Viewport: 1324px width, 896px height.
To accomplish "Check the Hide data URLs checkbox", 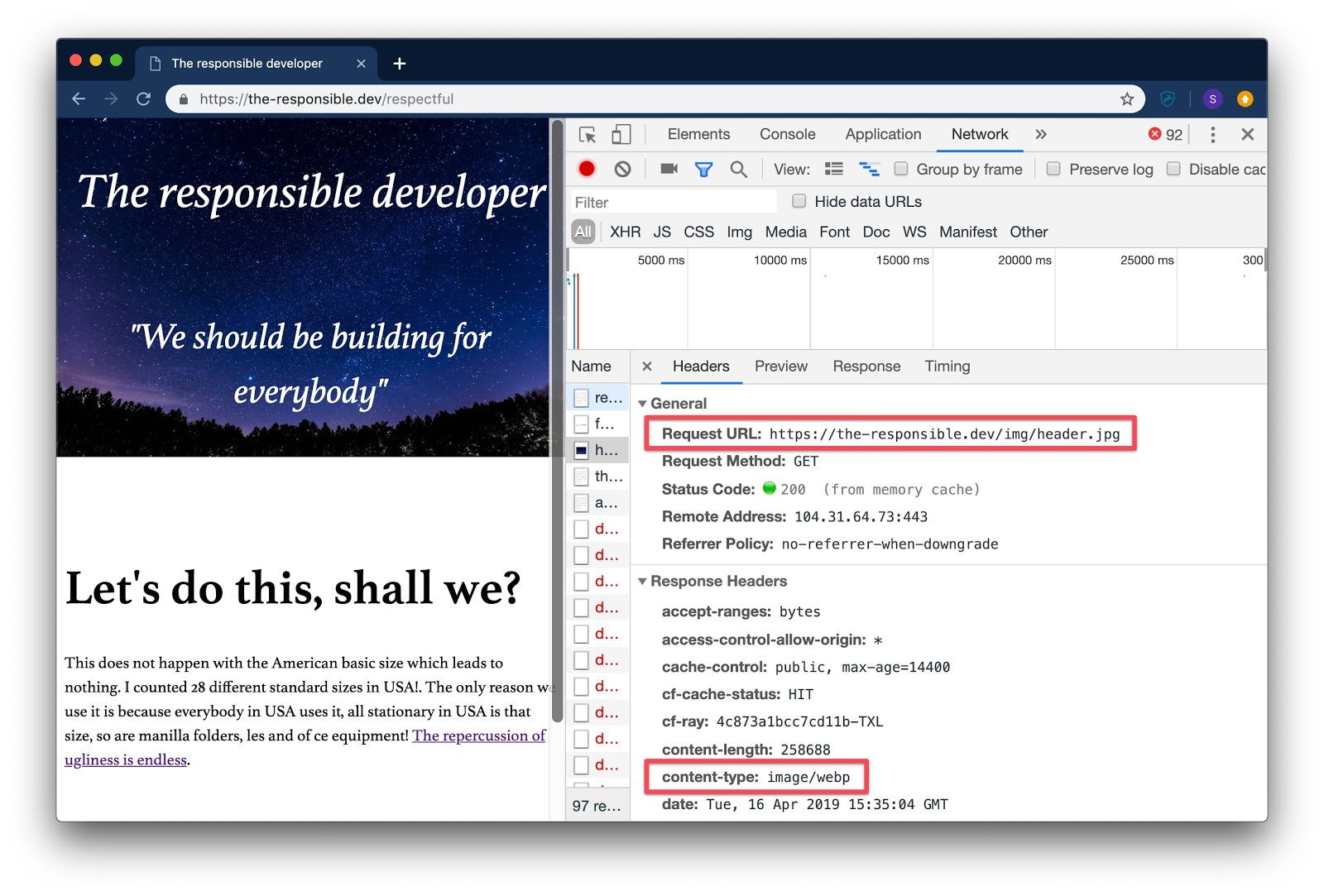I will tap(799, 201).
